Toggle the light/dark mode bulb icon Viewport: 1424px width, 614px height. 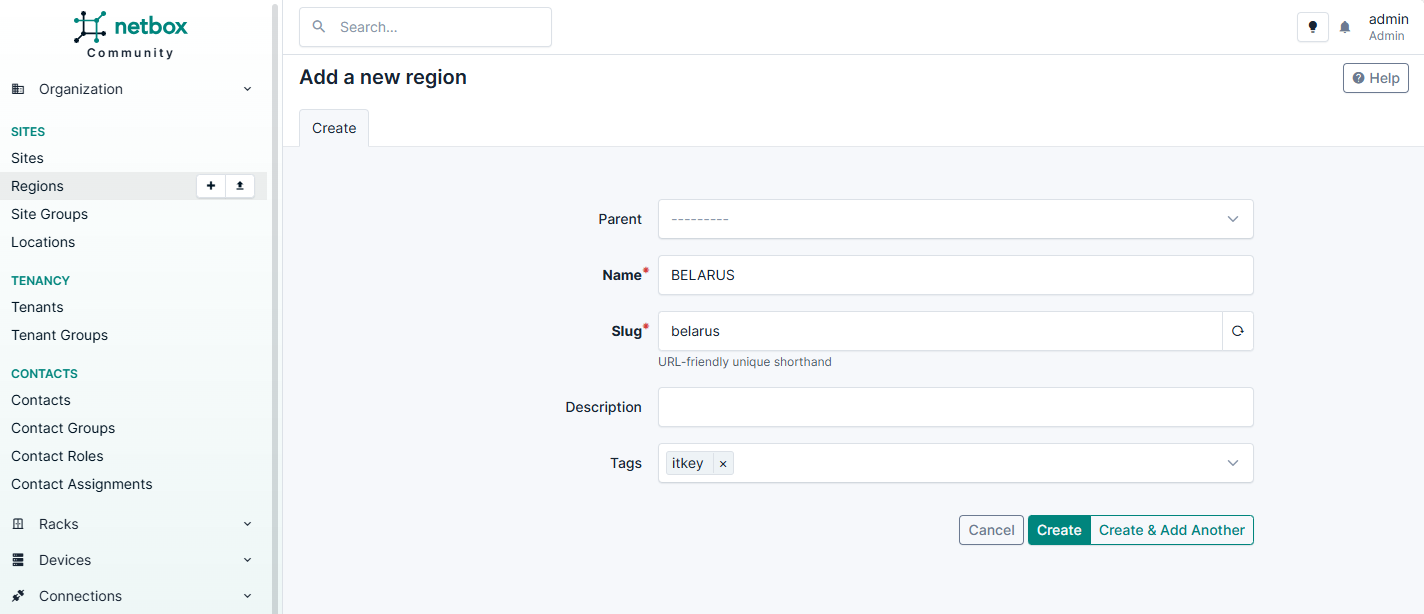(x=1312, y=27)
